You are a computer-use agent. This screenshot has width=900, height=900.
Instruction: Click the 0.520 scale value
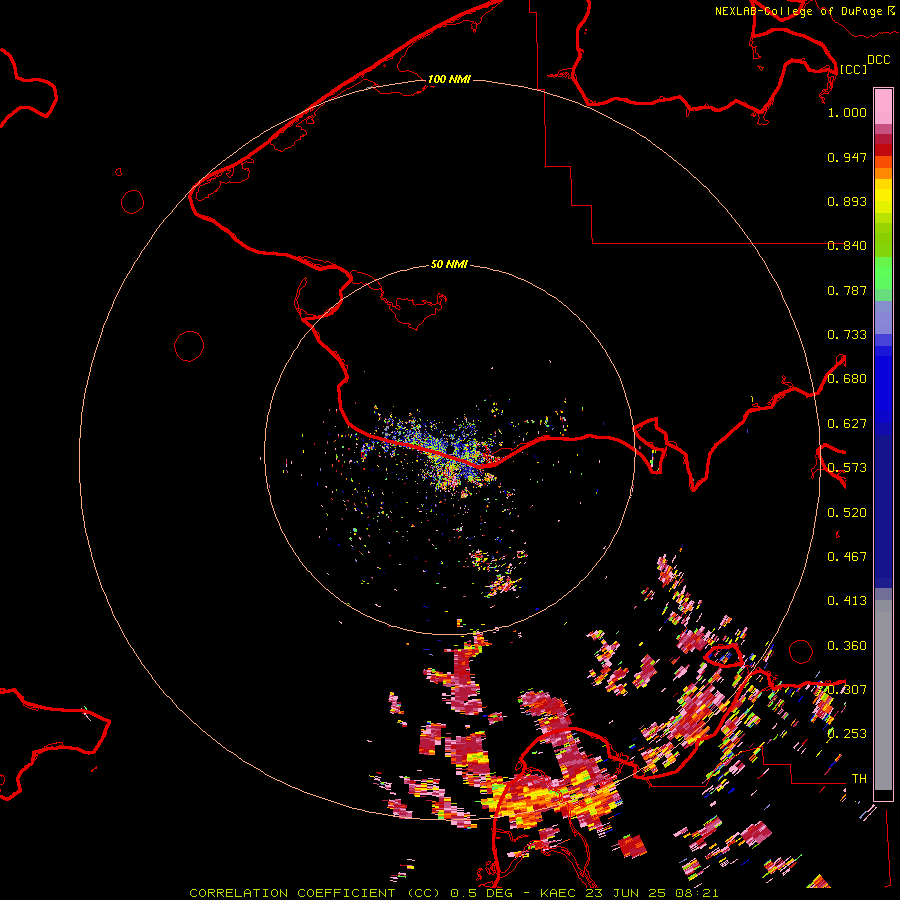pyautogui.click(x=847, y=513)
